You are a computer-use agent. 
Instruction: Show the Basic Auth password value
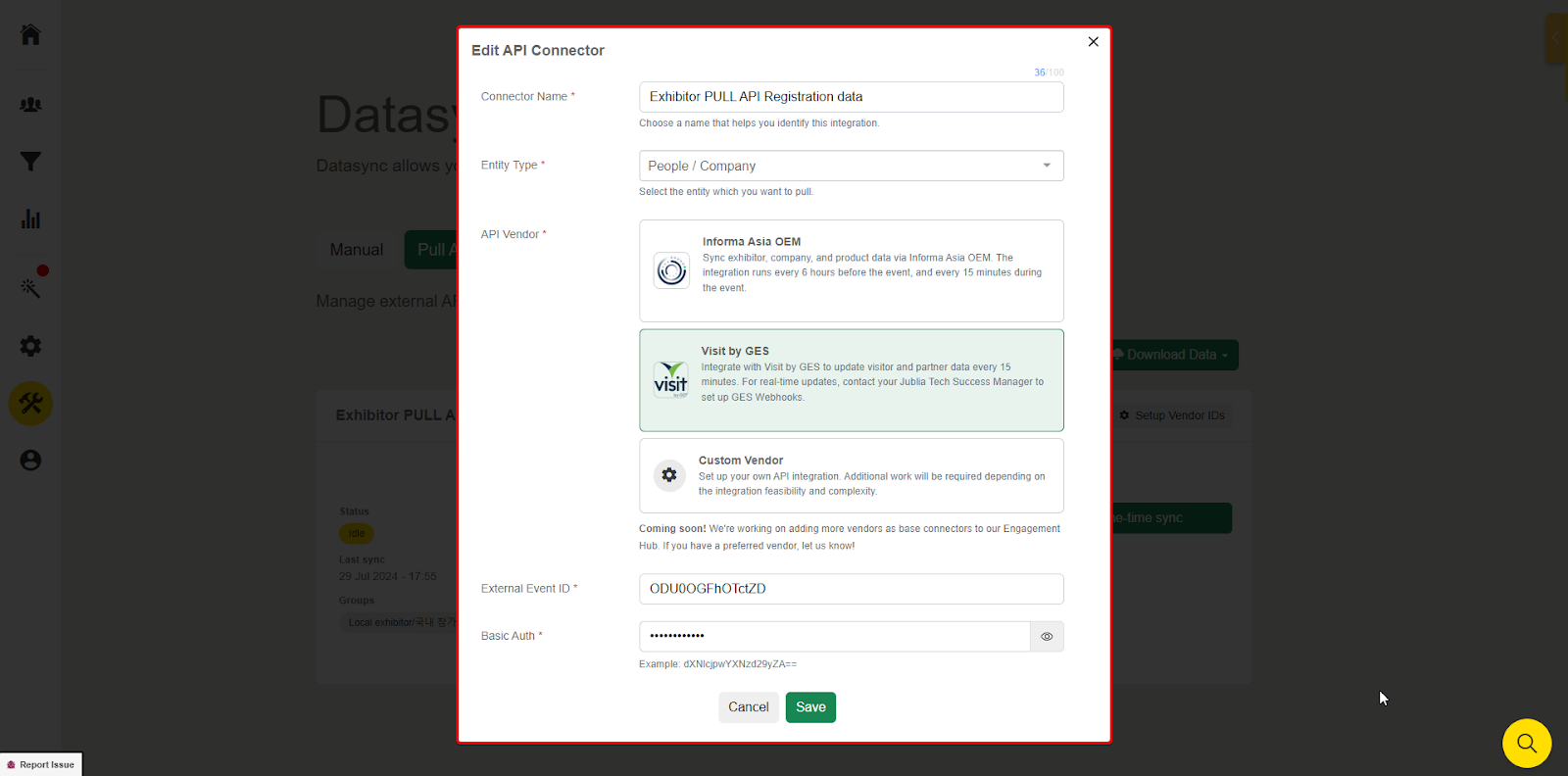1047,637
